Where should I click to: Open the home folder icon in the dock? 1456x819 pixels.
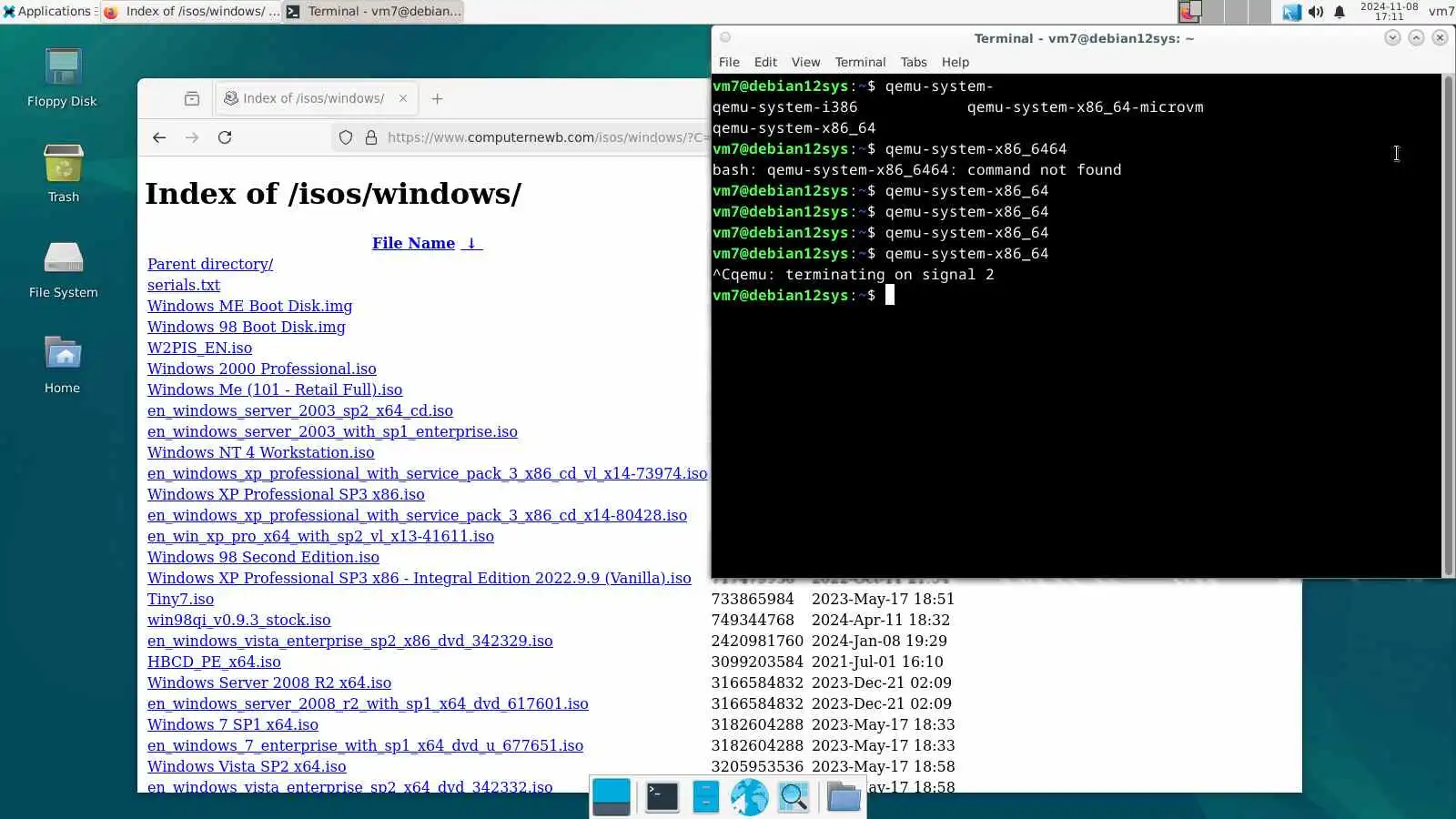point(844,797)
